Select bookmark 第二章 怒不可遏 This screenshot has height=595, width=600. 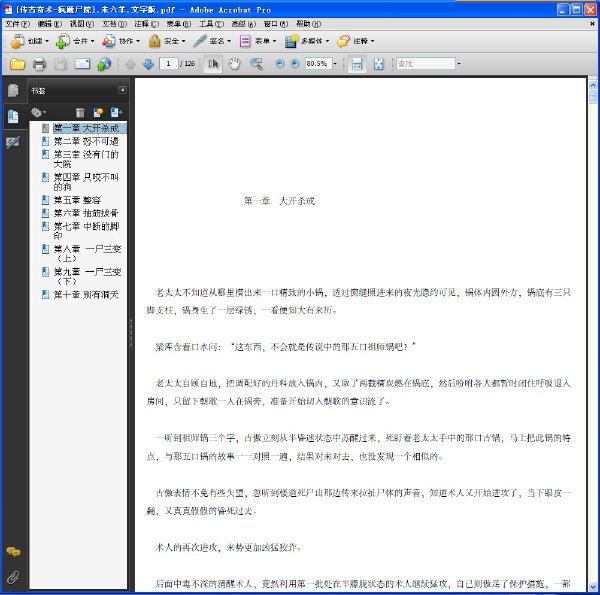pyautogui.click(x=86, y=142)
